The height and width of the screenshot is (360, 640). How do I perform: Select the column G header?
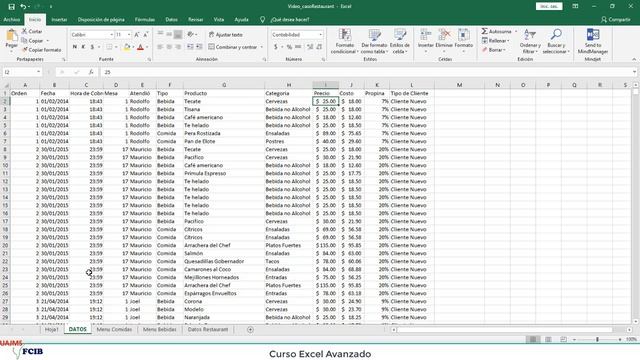224,85
